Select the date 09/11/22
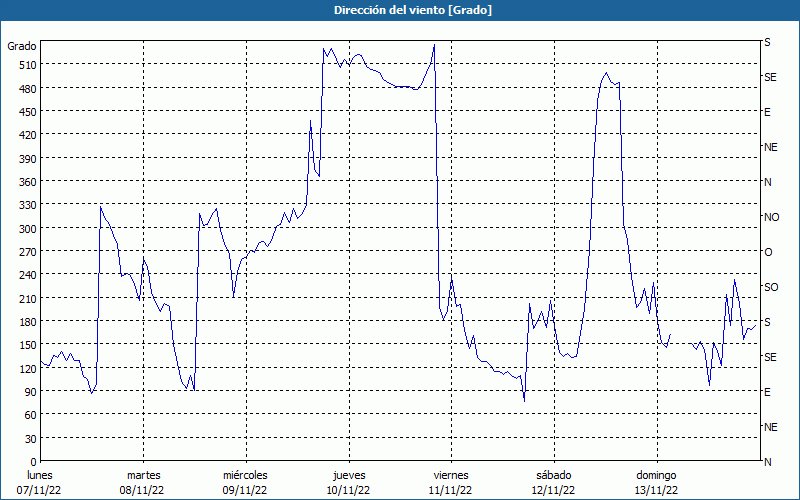 tap(244, 490)
